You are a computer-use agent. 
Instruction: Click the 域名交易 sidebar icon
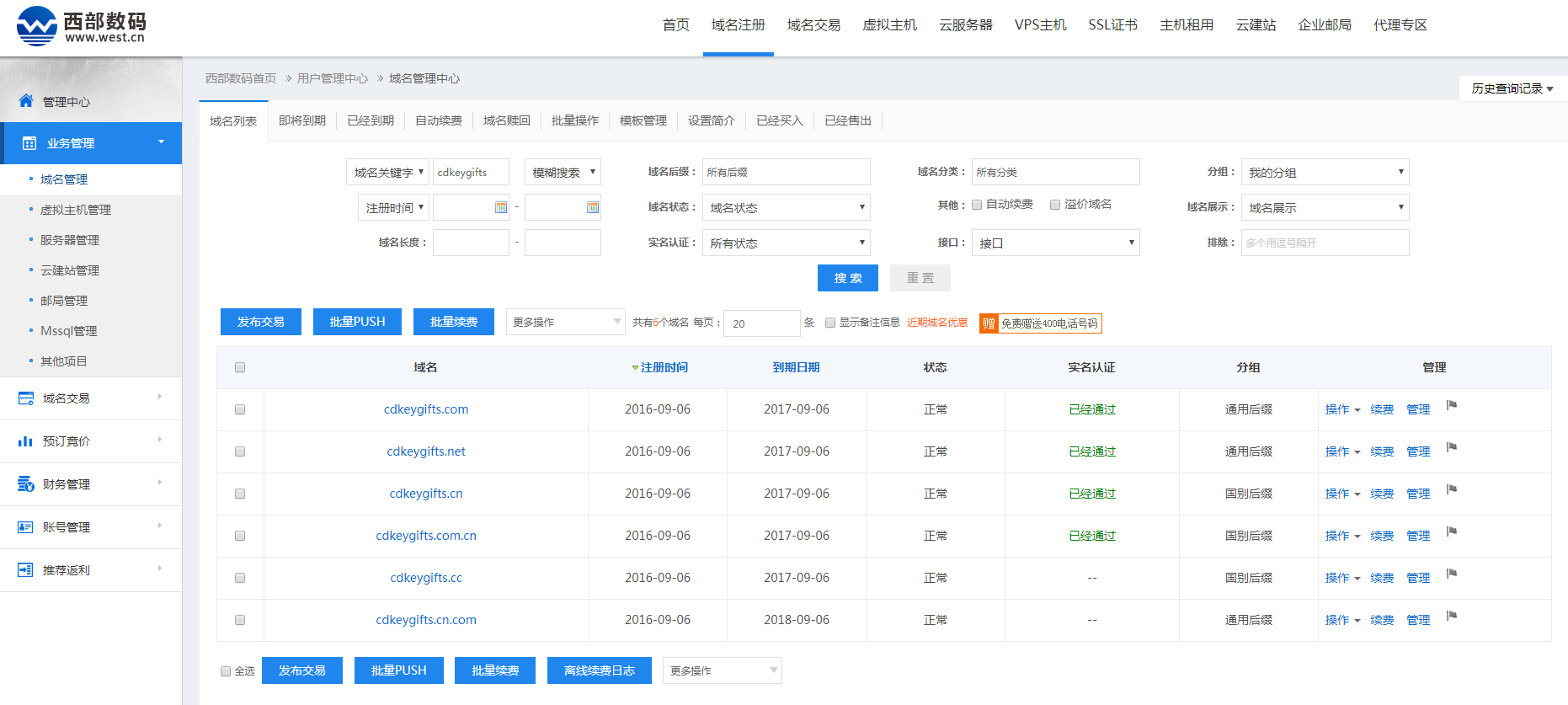(x=26, y=398)
